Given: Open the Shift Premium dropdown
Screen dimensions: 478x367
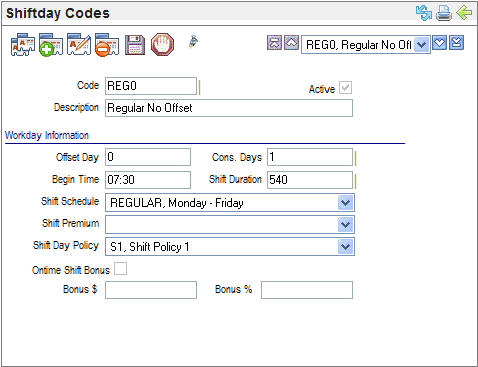Looking at the screenshot, I should (x=345, y=225).
